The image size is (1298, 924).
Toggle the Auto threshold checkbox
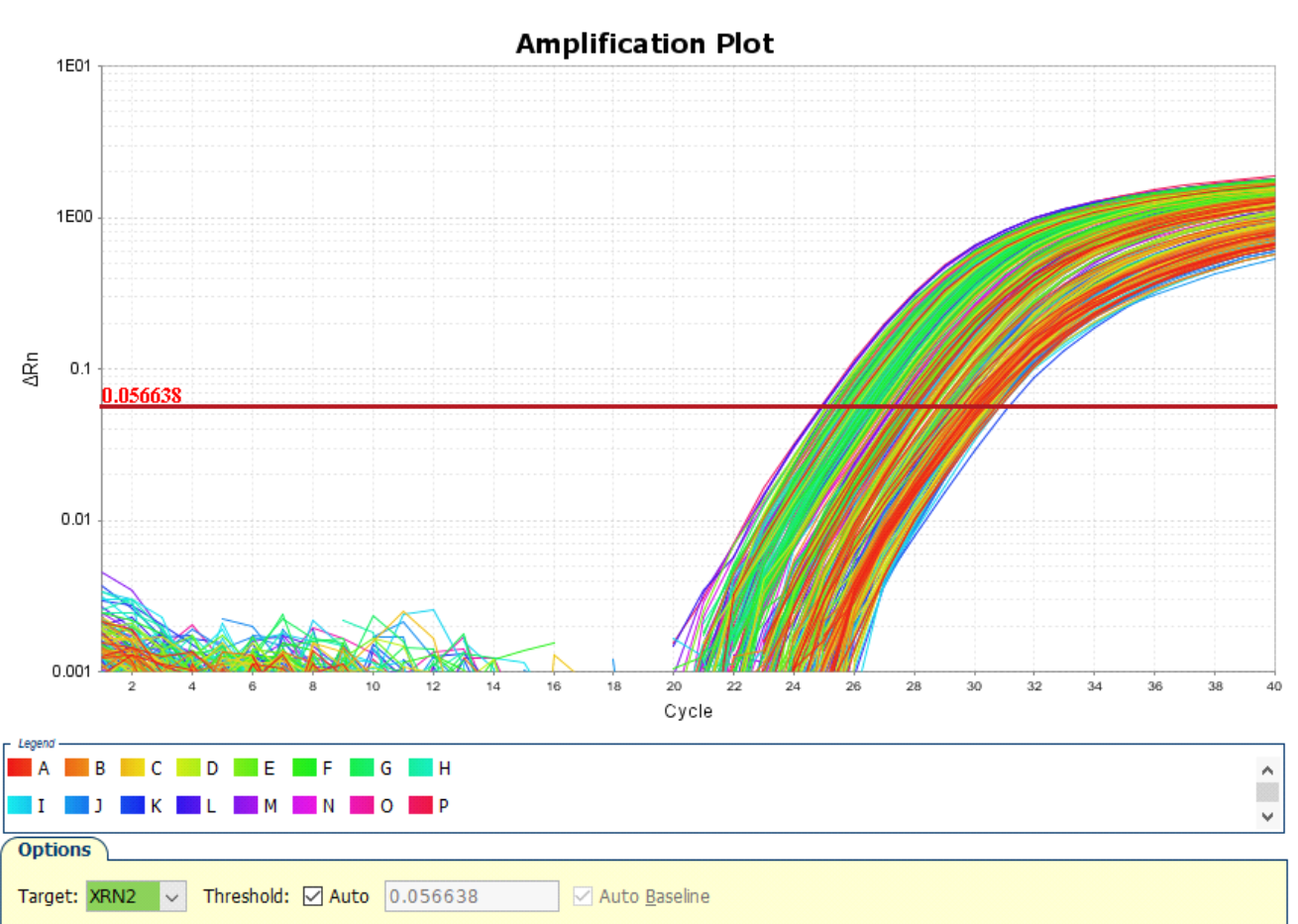pyautogui.click(x=313, y=896)
